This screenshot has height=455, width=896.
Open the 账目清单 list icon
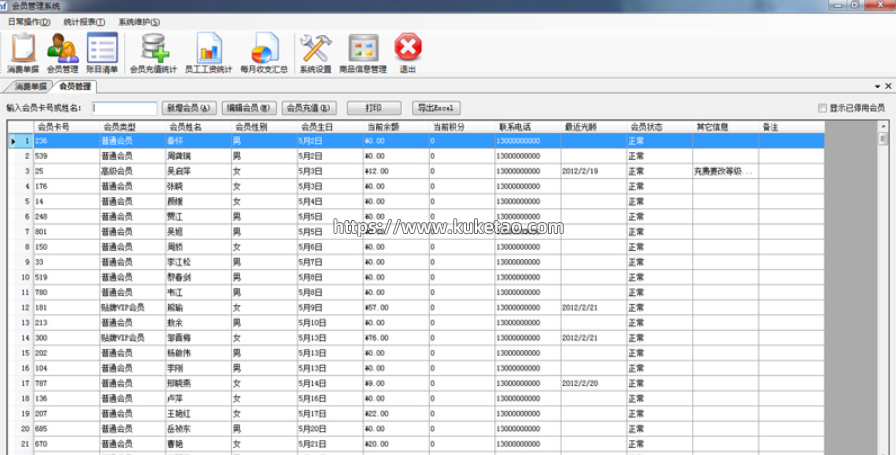click(102, 48)
